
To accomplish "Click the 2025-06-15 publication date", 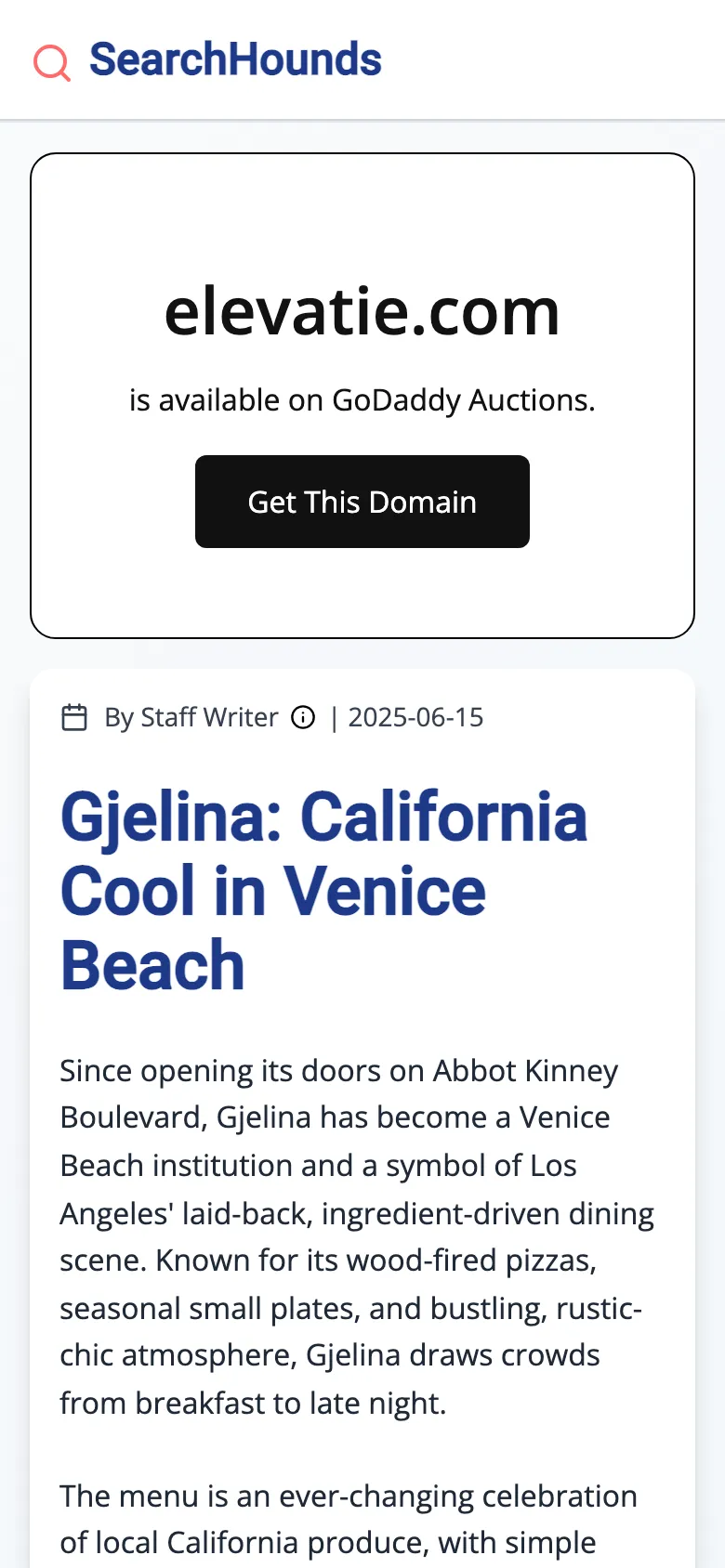I will [415, 718].
